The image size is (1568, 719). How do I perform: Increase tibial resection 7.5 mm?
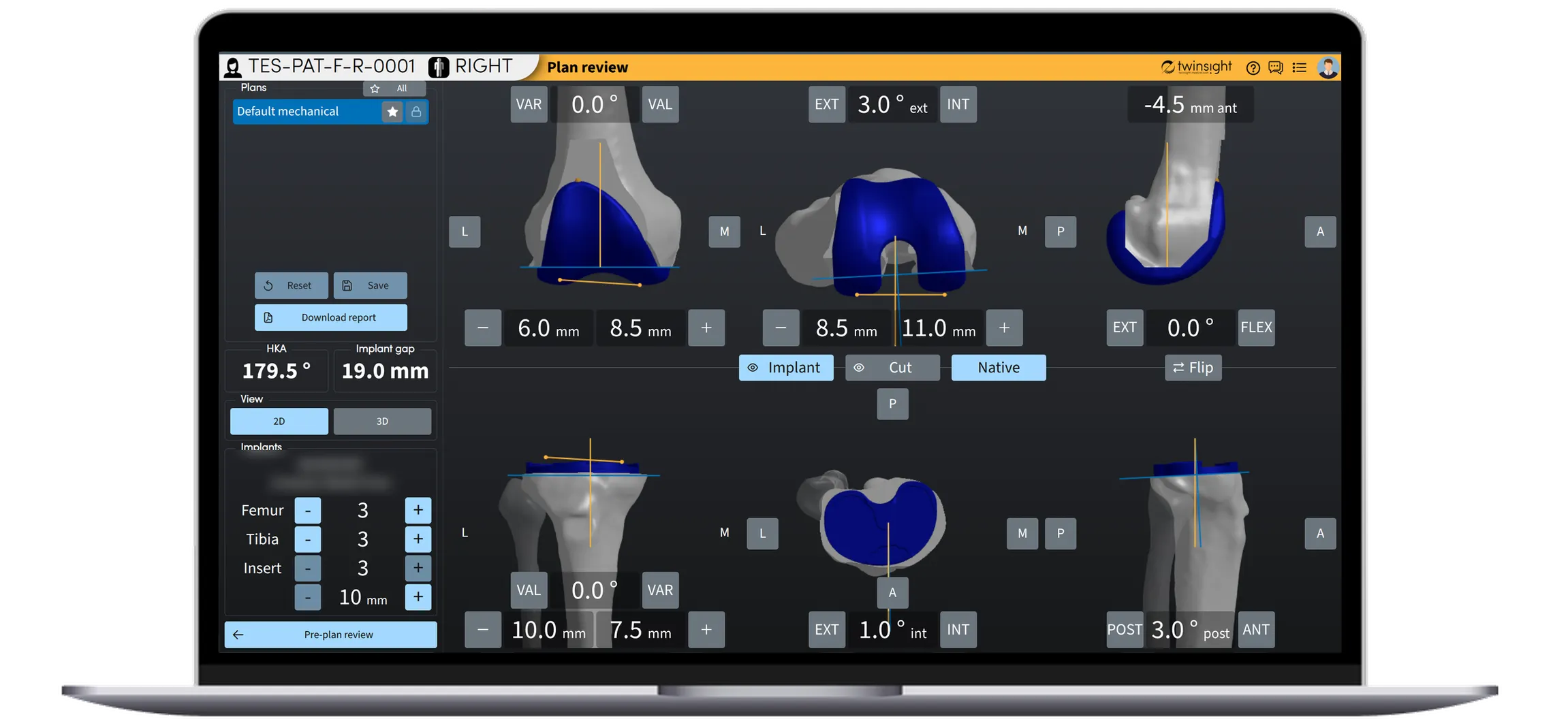pyautogui.click(x=706, y=630)
